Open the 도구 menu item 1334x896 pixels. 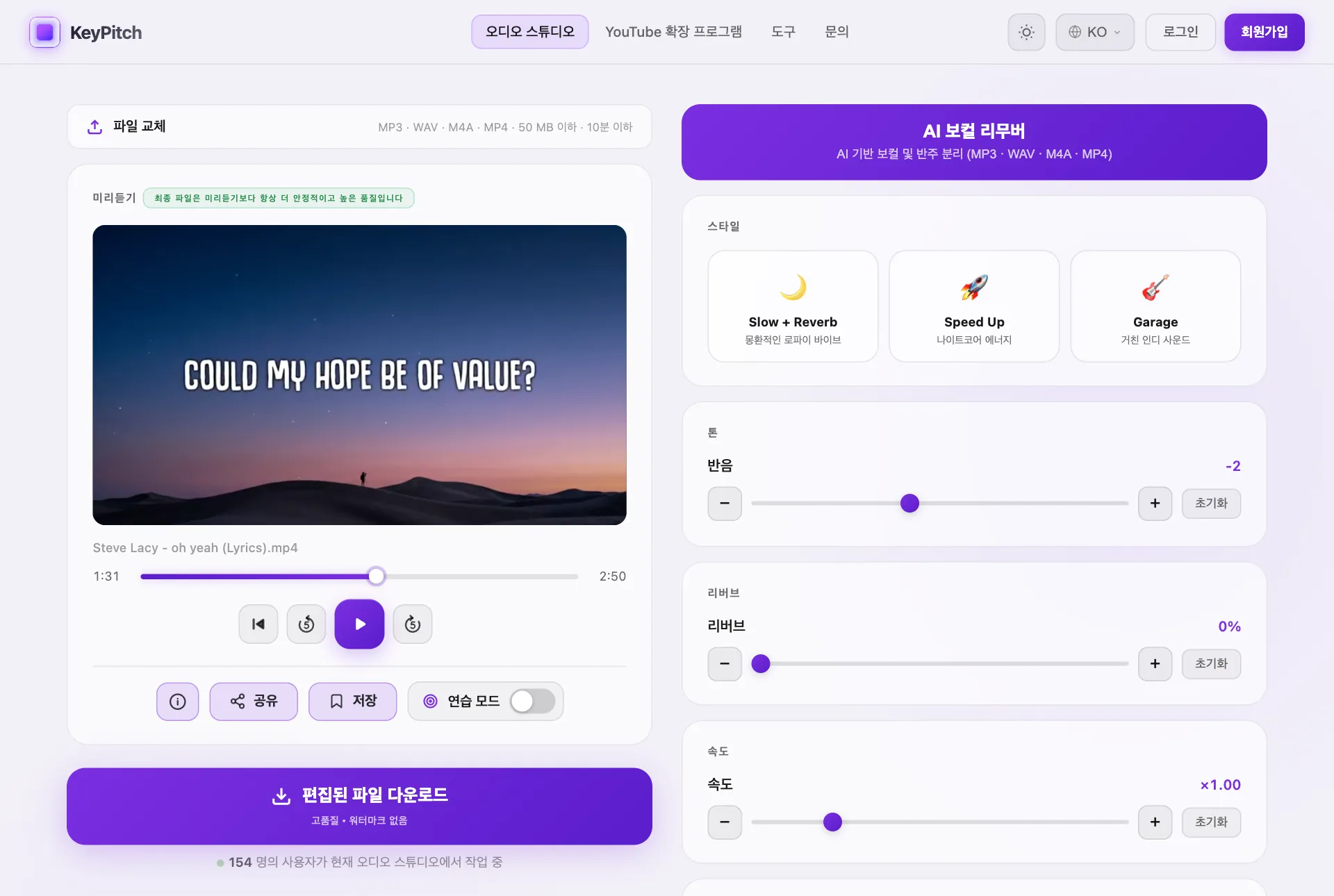click(x=783, y=32)
